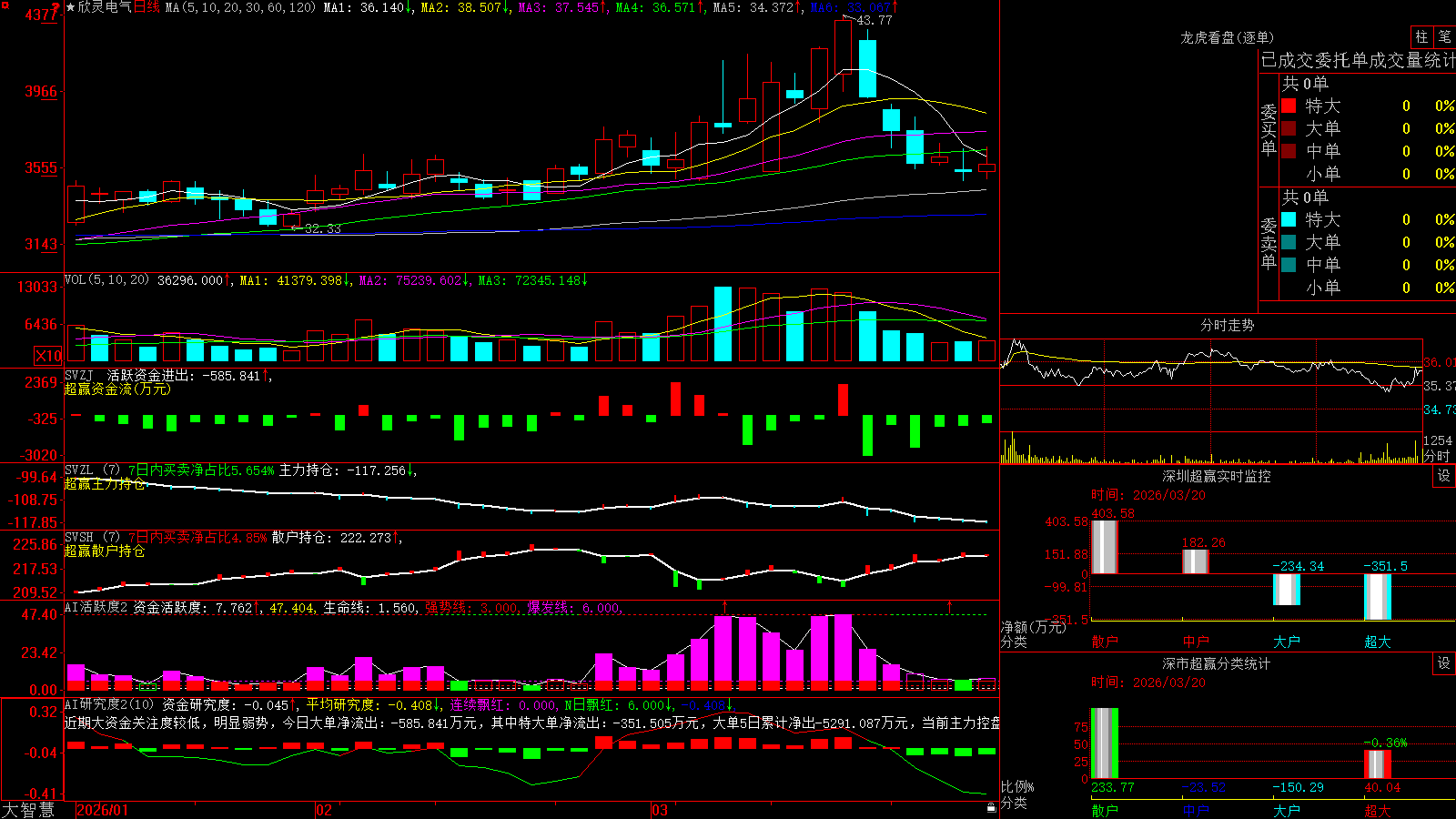Click the star icon beside 欣灵电气
This screenshot has height=819, width=1456.
pos(70,7)
